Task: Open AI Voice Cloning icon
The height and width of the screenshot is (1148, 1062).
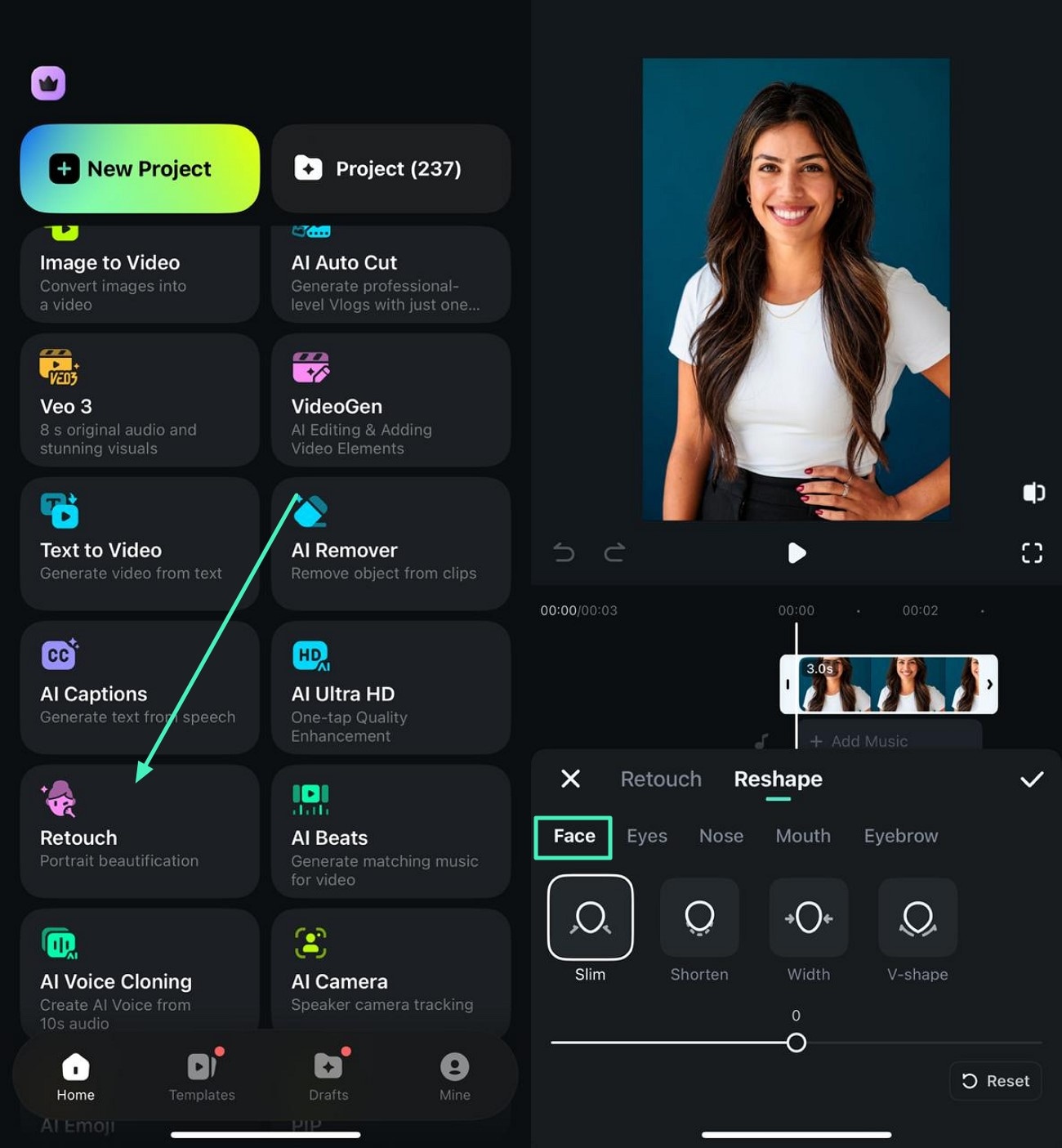Action: click(60, 943)
